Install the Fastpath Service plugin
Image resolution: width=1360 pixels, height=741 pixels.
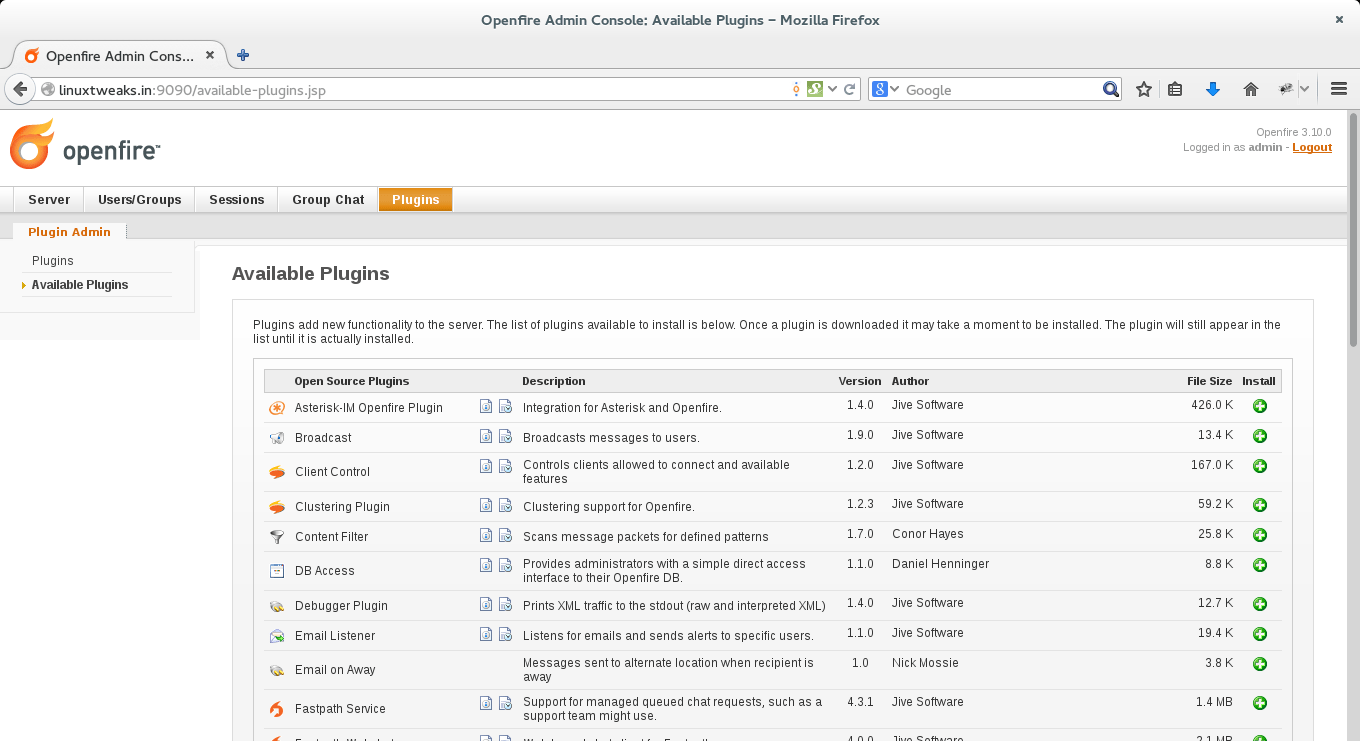(x=1260, y=704)
